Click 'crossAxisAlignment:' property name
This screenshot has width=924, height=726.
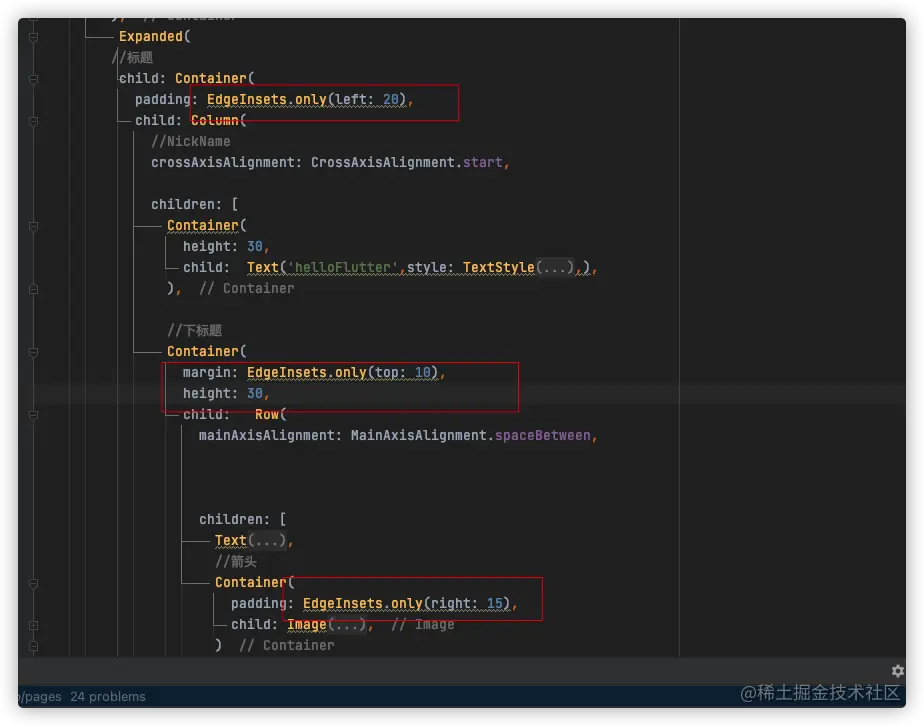[226, 163]
